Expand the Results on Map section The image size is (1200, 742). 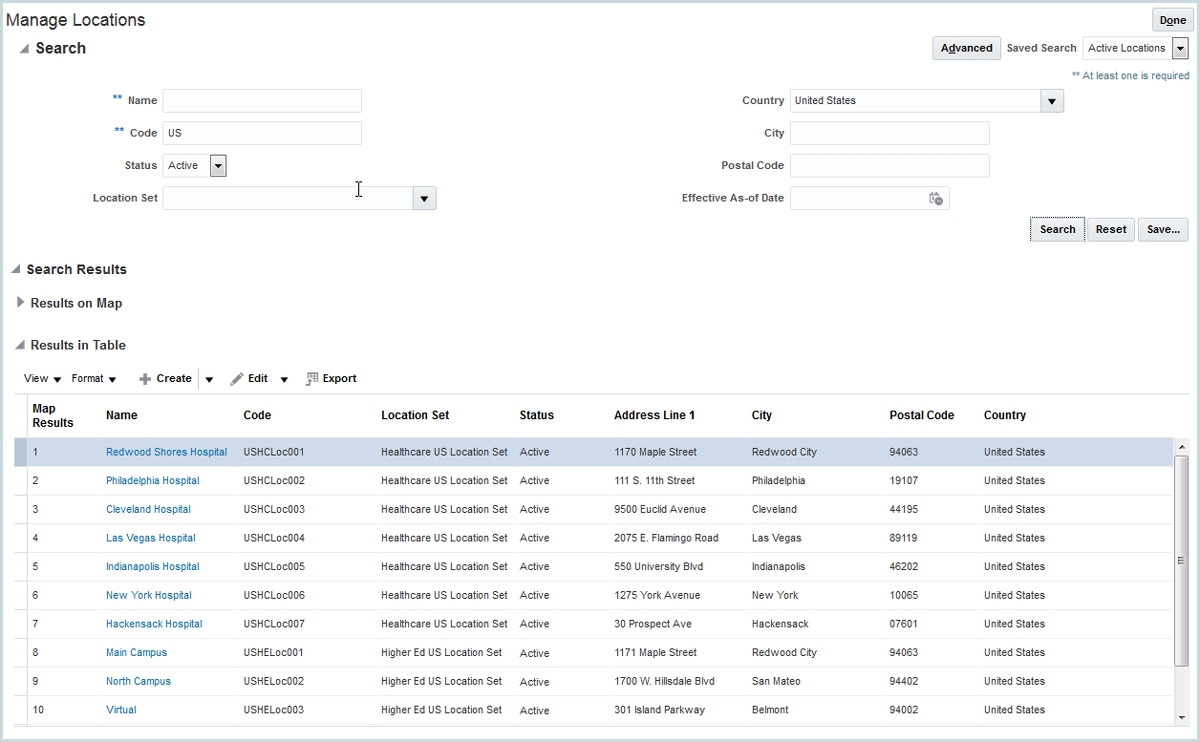(x=20, y=303)
